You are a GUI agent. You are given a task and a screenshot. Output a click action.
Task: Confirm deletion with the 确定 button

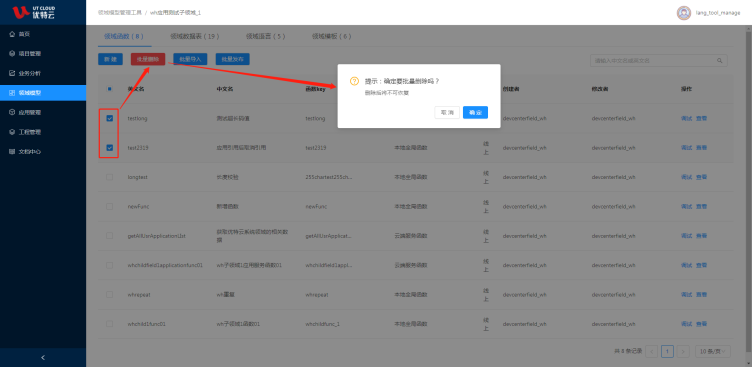[475, 112]
